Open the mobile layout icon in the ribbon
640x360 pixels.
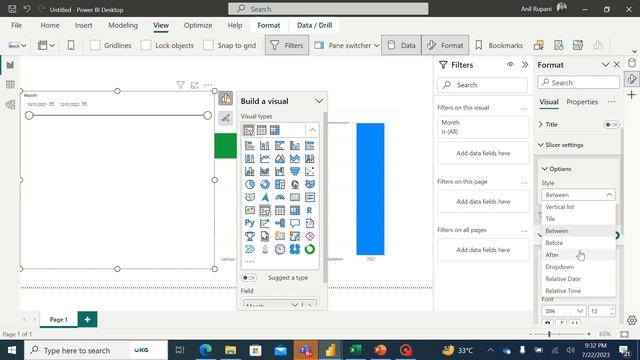coord(71,45)
